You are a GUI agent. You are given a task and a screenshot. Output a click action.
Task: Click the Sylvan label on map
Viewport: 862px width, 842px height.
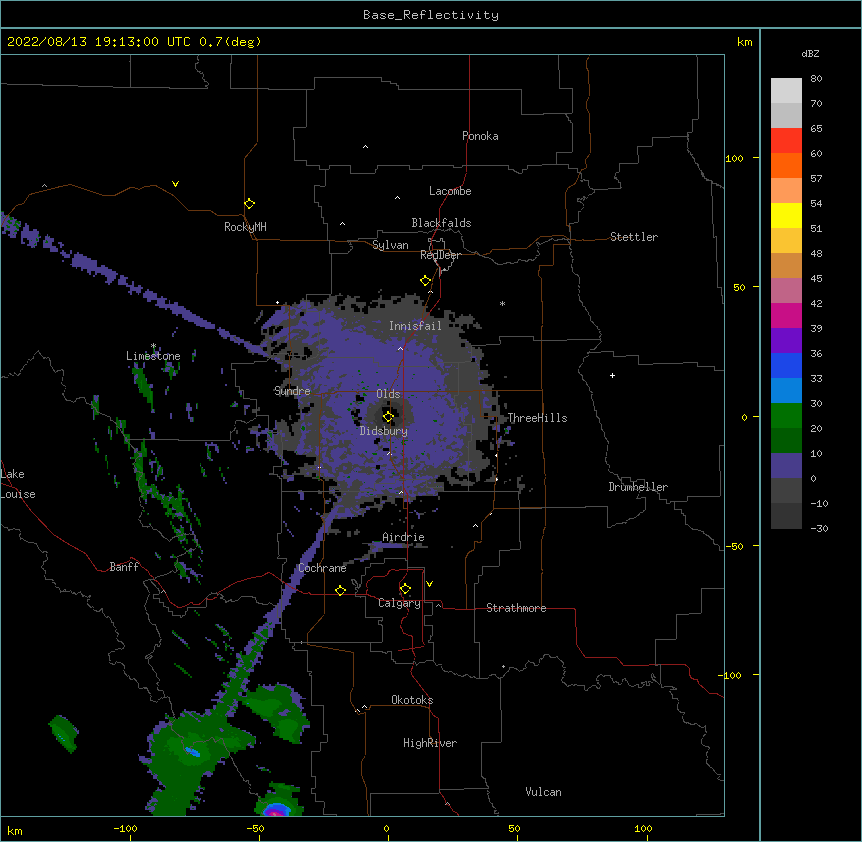click(390, 245)
